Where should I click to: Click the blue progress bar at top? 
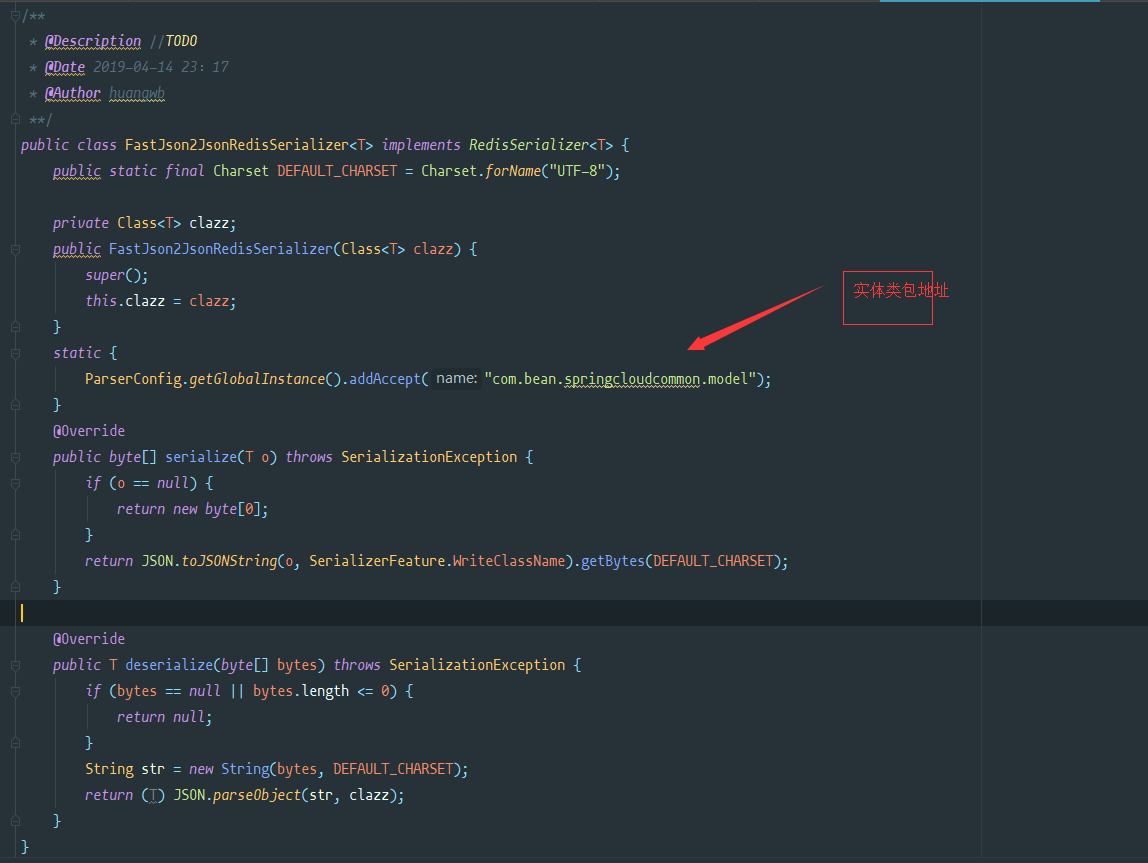point(990,4)
